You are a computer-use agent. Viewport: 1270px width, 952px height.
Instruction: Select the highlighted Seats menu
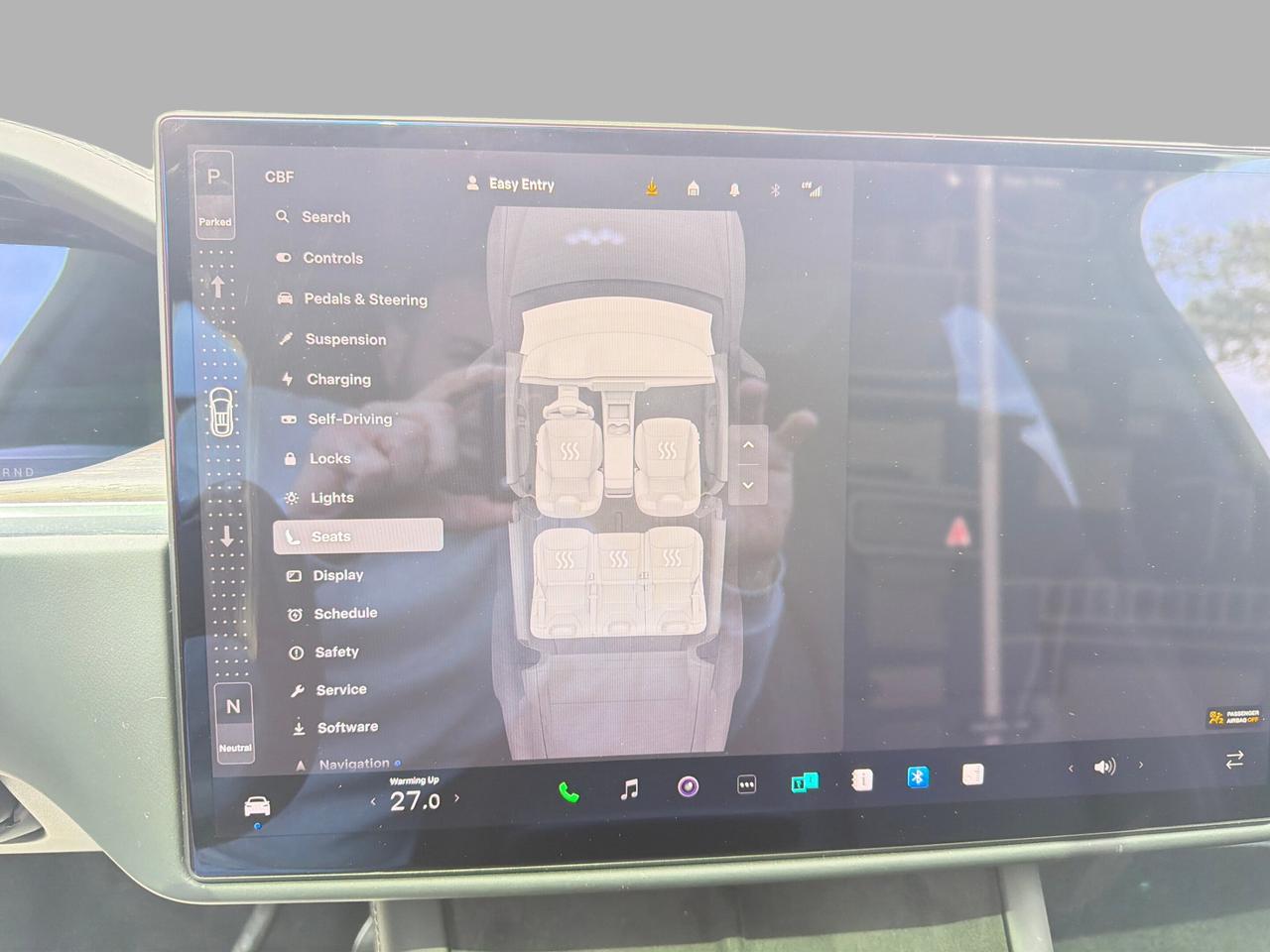pyautogui.click(x=358, y=535)
